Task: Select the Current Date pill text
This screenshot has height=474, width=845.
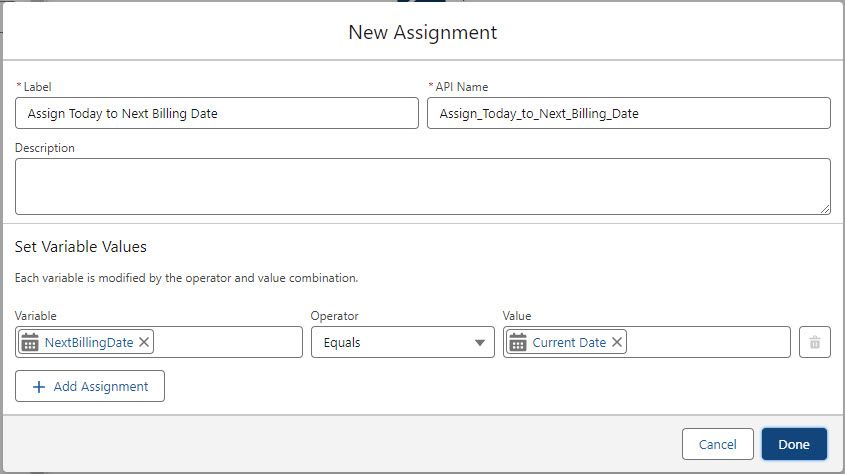Action: [x=569, y=342]
